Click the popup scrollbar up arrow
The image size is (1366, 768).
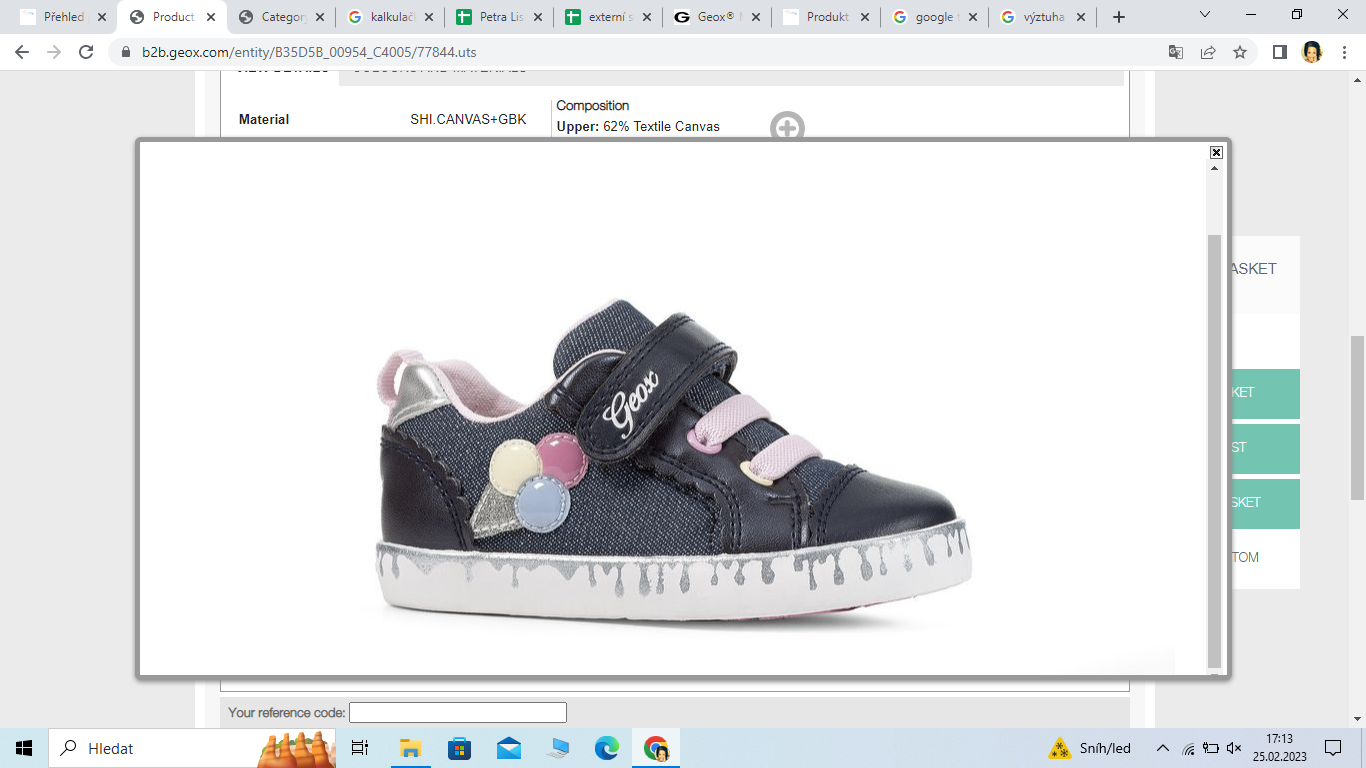point(1215,168)
